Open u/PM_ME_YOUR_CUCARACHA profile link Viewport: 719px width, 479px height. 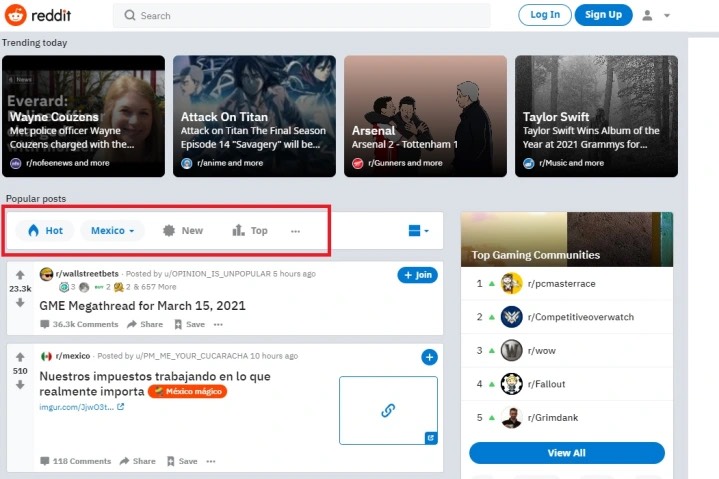[x=192, y=356]
